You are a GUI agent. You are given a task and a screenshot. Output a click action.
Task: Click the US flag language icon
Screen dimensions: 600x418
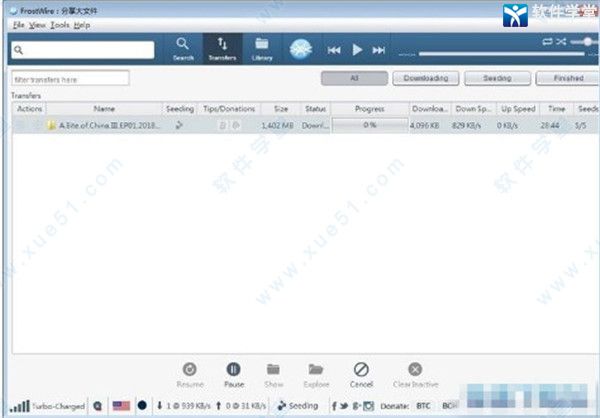point(123,406)
